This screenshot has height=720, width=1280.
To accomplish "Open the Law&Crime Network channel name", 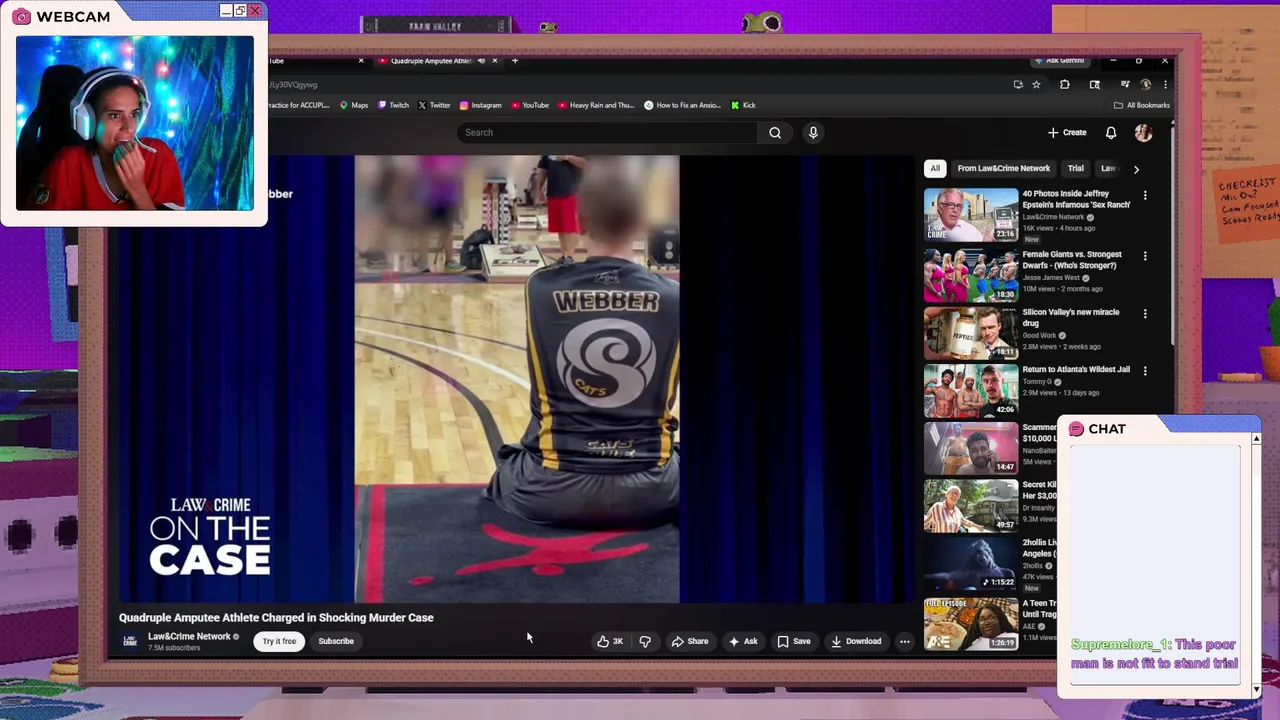I will coord(189,636).
